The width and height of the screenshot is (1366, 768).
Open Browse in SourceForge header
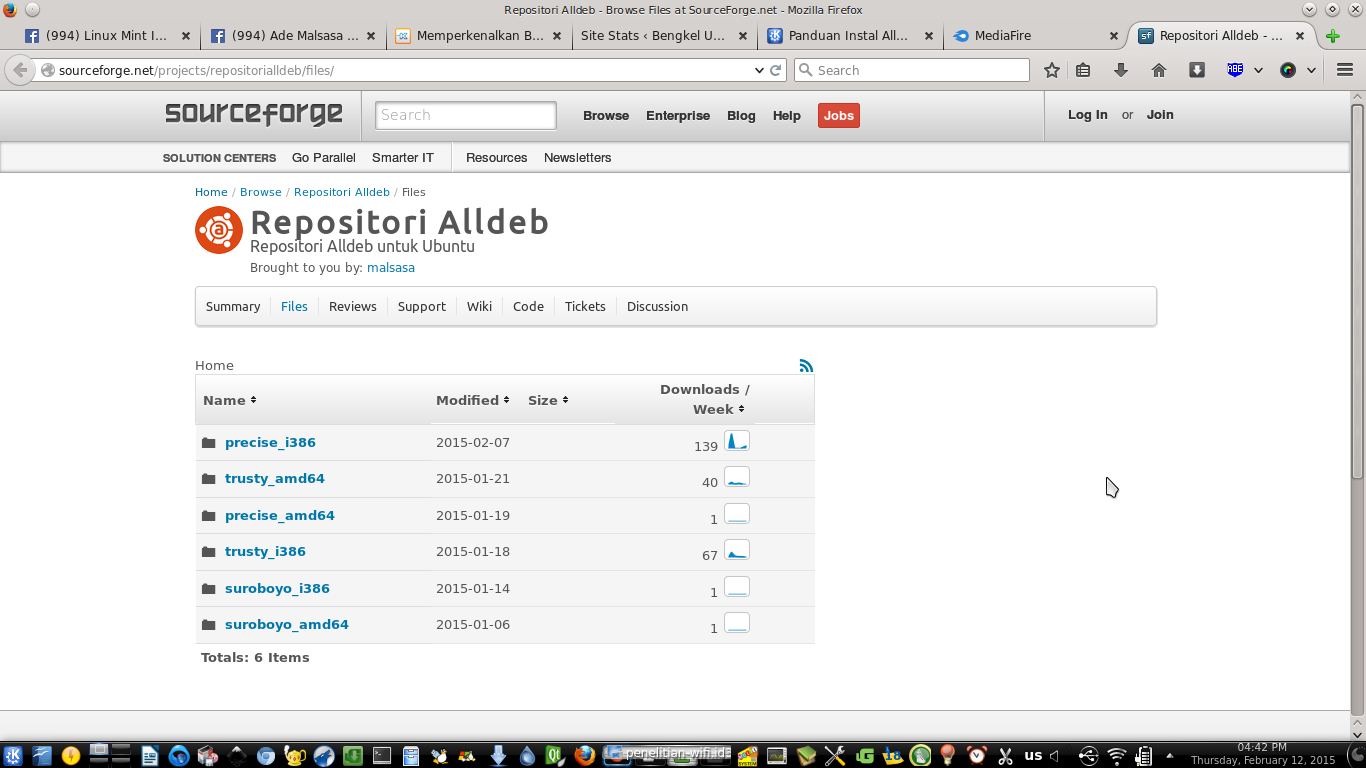point(606,116)
